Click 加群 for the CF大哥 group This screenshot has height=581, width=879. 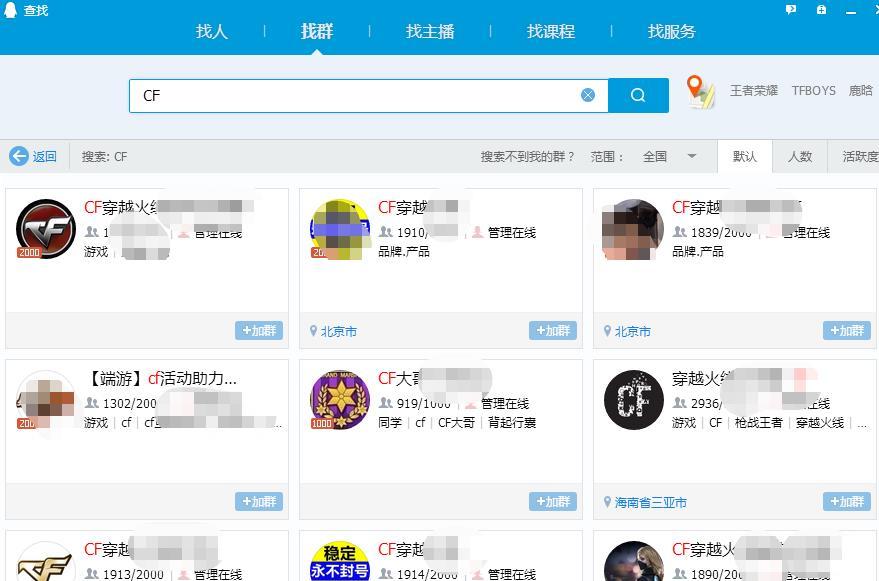click(x=553, y=501)
